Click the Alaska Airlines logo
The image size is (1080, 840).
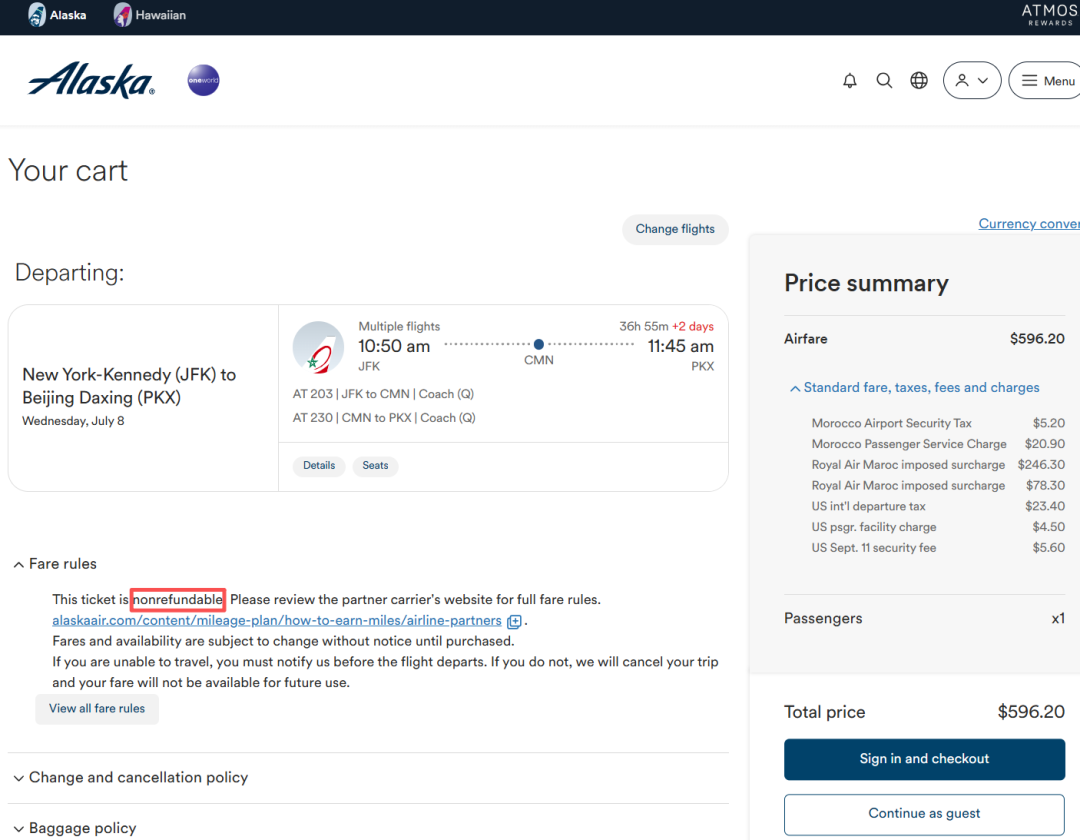(91, 80)
